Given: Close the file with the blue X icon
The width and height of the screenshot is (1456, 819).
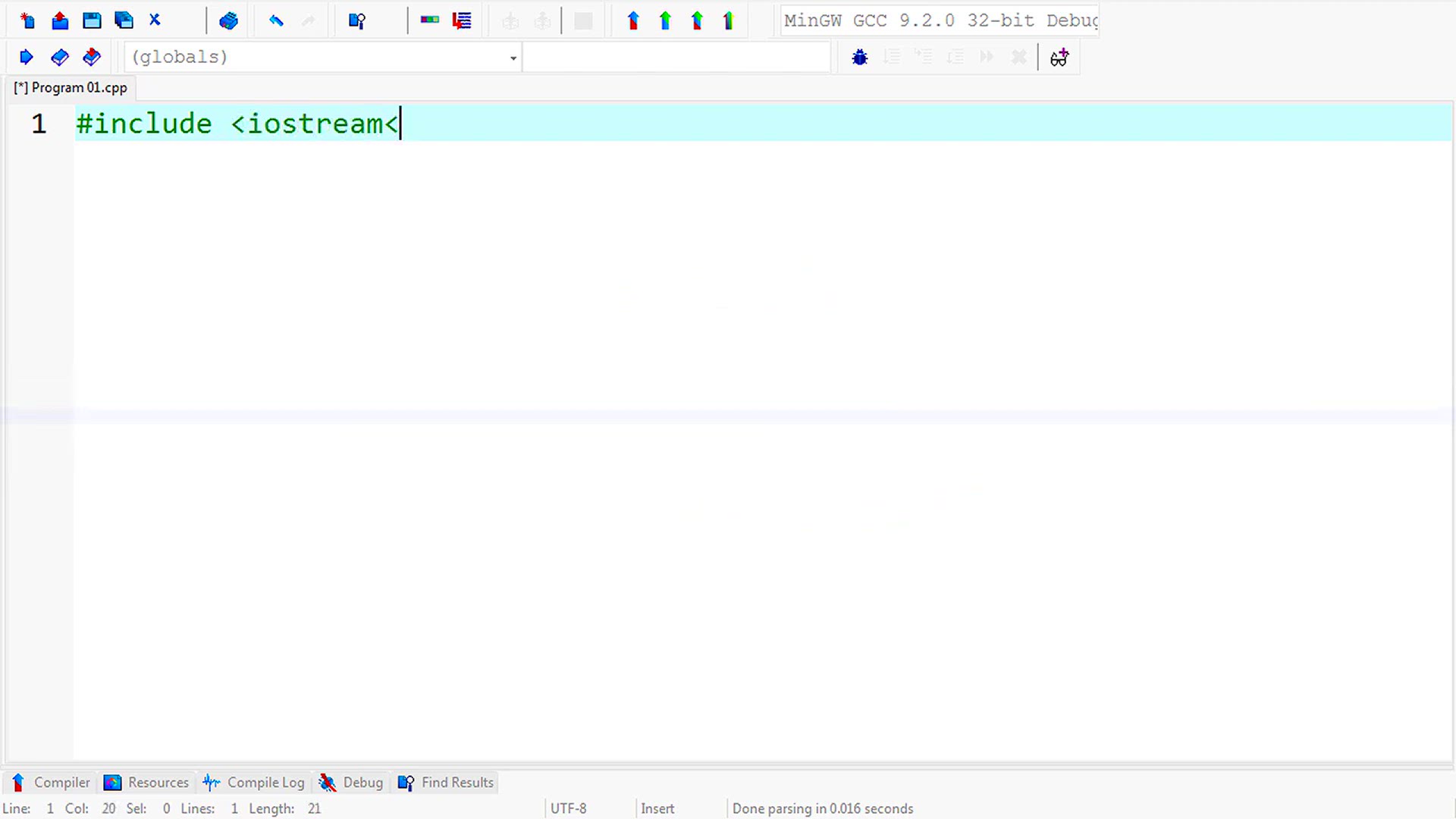Looking at the screenshot, I should [155, 20].
